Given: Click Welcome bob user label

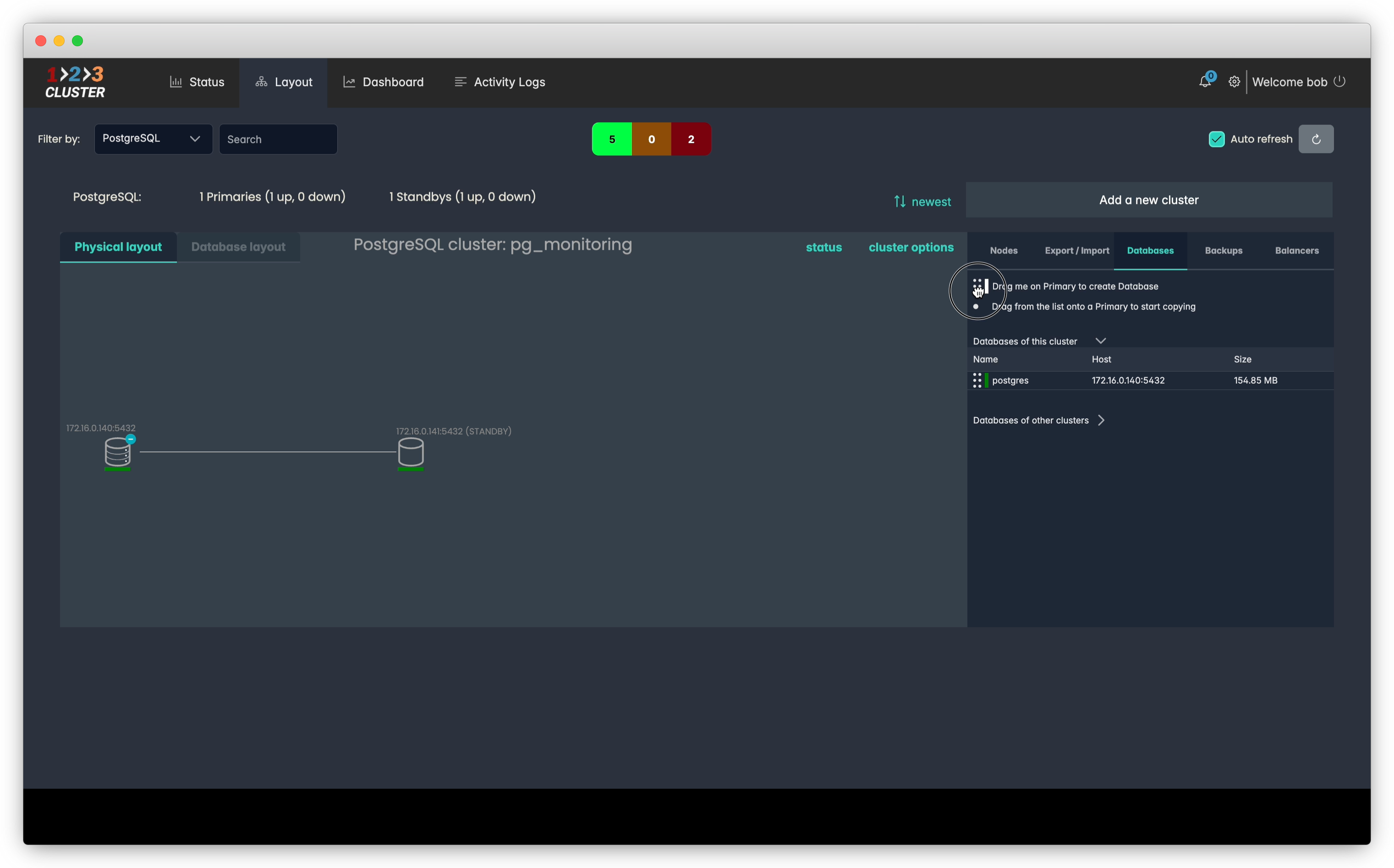Looking at the screenshot, I should coord(1290,82).
